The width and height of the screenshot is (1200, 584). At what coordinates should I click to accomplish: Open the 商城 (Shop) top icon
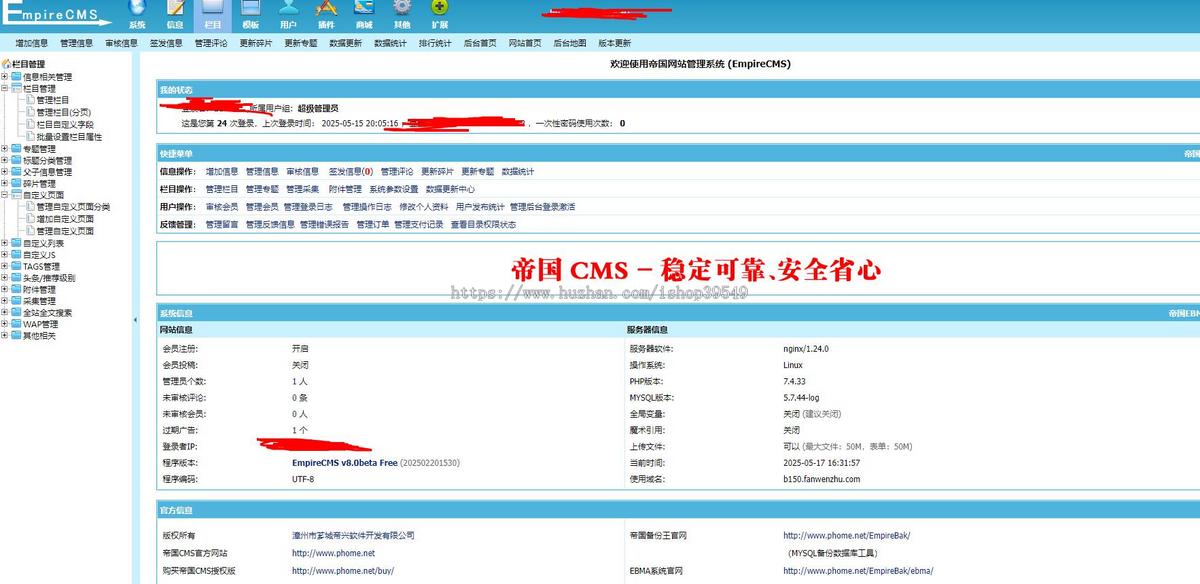pos(364,14)
